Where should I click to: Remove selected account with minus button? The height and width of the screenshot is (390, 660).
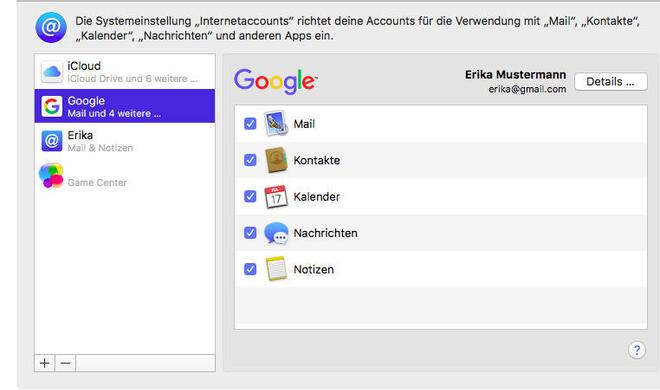point(65,363)
